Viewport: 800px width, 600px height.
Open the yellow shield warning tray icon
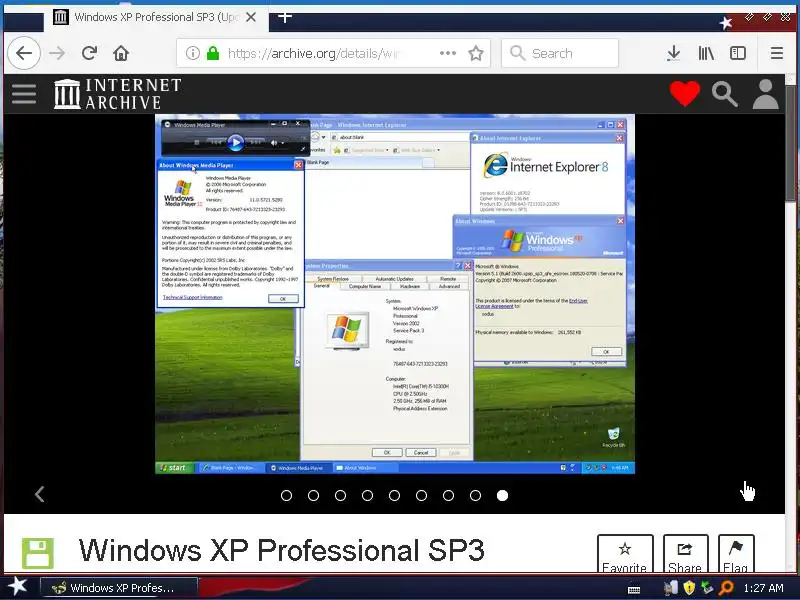(x=689, y=588)
